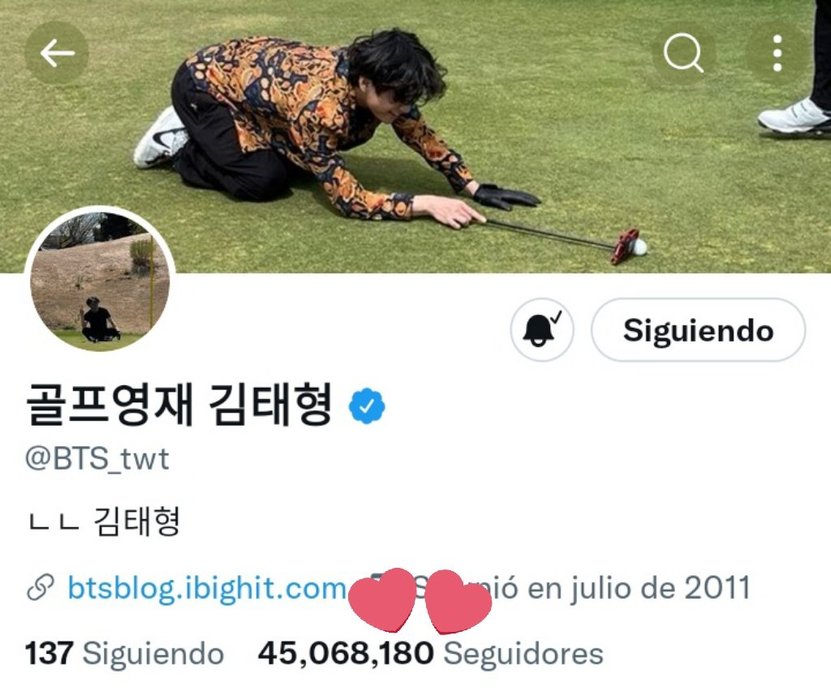
Task: Select the Korean display name heading
Action: [x=179, y=405]
